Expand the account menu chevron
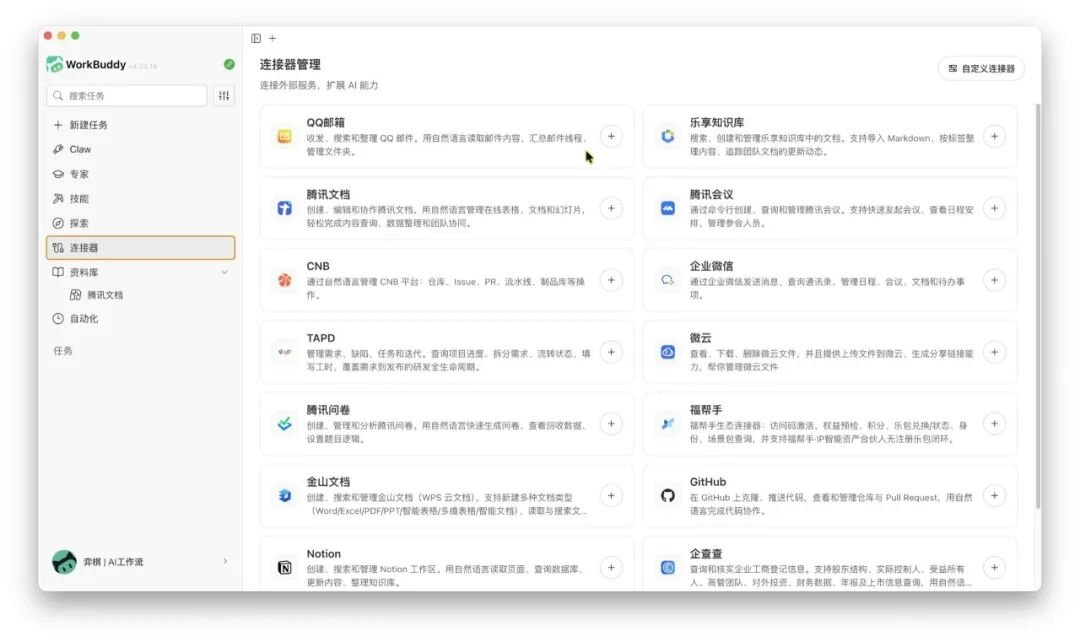The height and width of the screenshot is (642, 1080). pos(225,561)
